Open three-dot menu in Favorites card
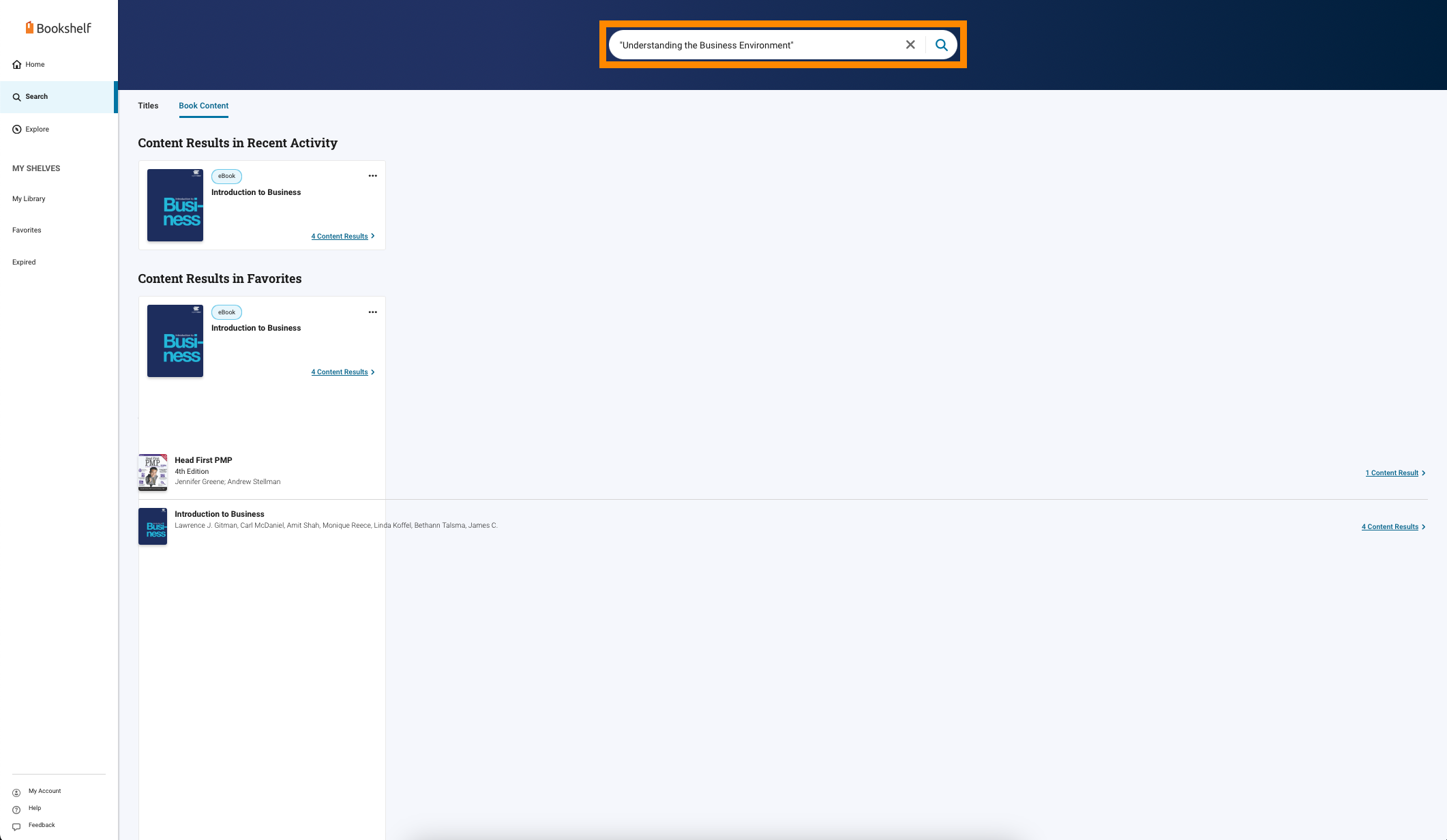 [372, 312]
